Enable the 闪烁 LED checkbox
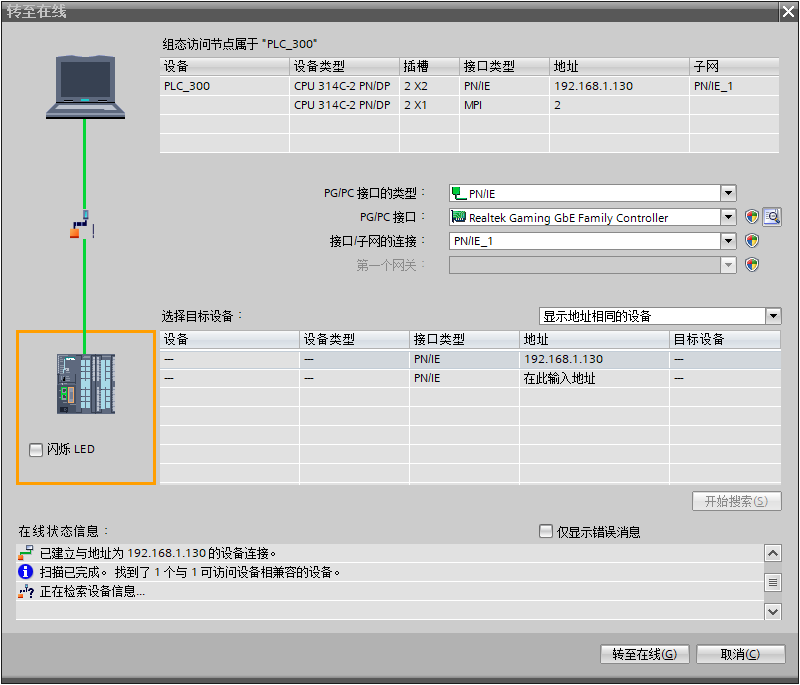Screen dimensions: 800x685 point(36,449)
